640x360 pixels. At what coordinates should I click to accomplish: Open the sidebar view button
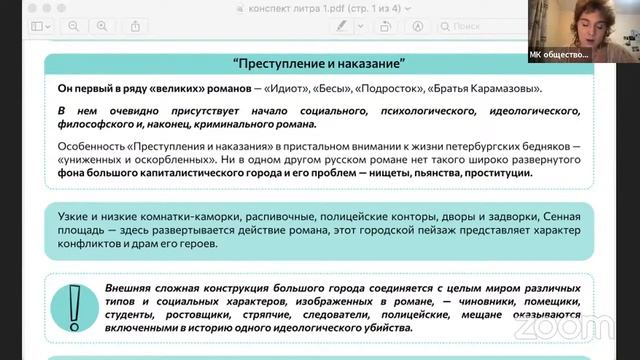click(37, 27)
